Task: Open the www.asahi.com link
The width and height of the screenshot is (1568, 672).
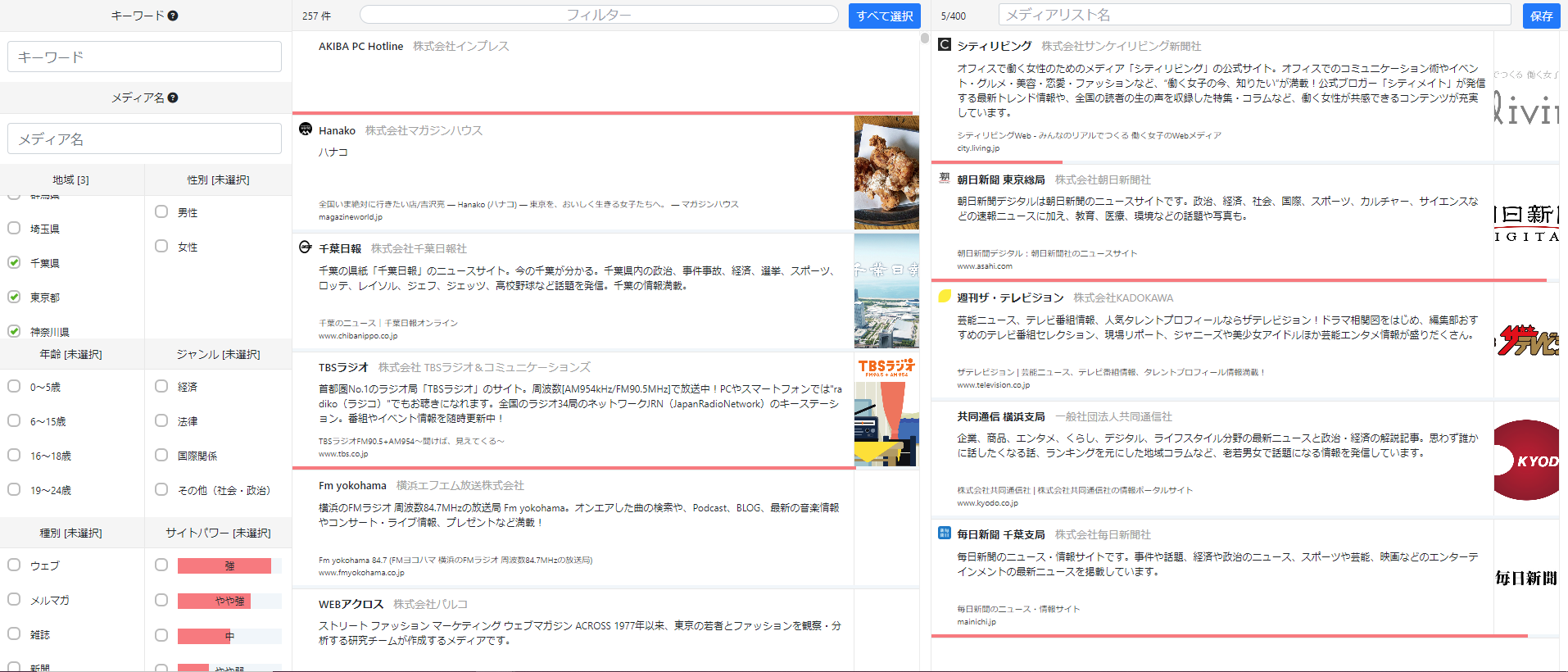Action: click(x=985, y=266)
